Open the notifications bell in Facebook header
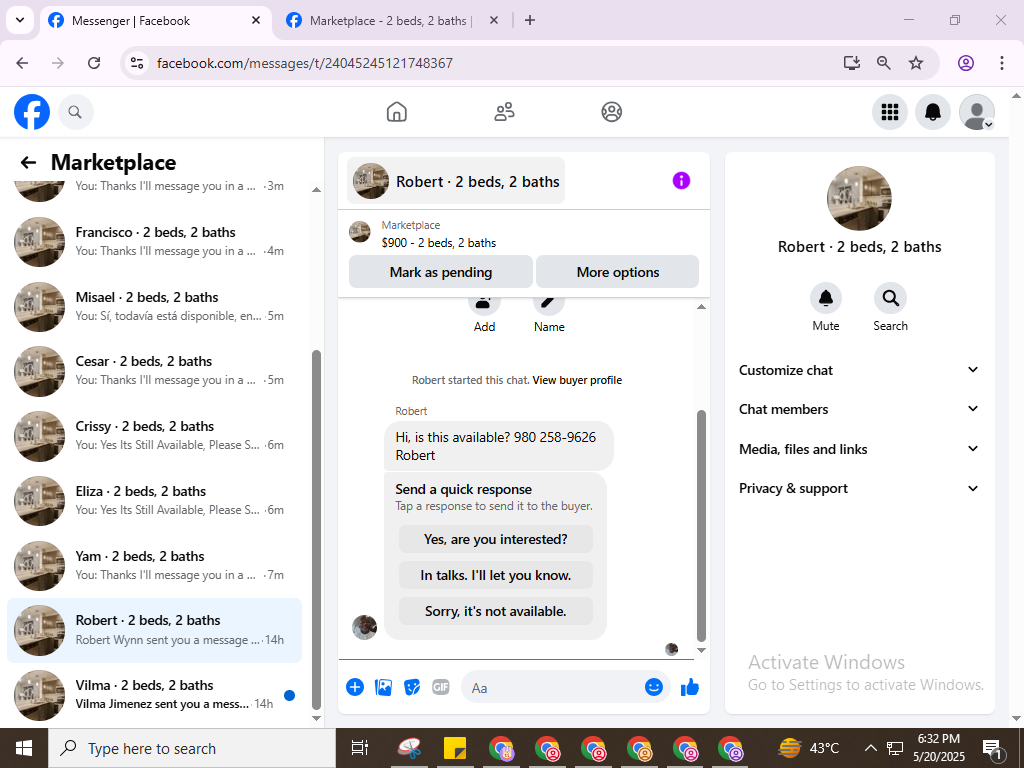This screenshot has width=1024, height=768. click(933, 112)
